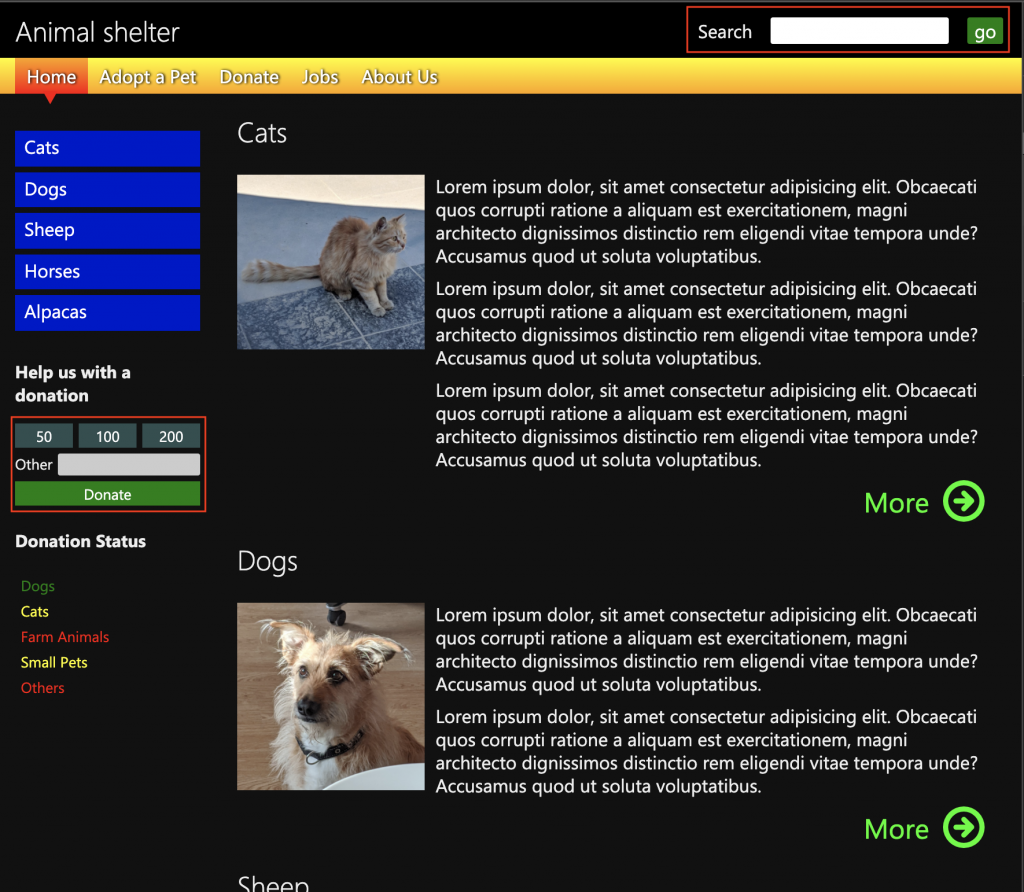Image resolution: width=1024 pixels, height=892 pixels.
Task: Click the More link under Dogs
Action: (896, 829)
